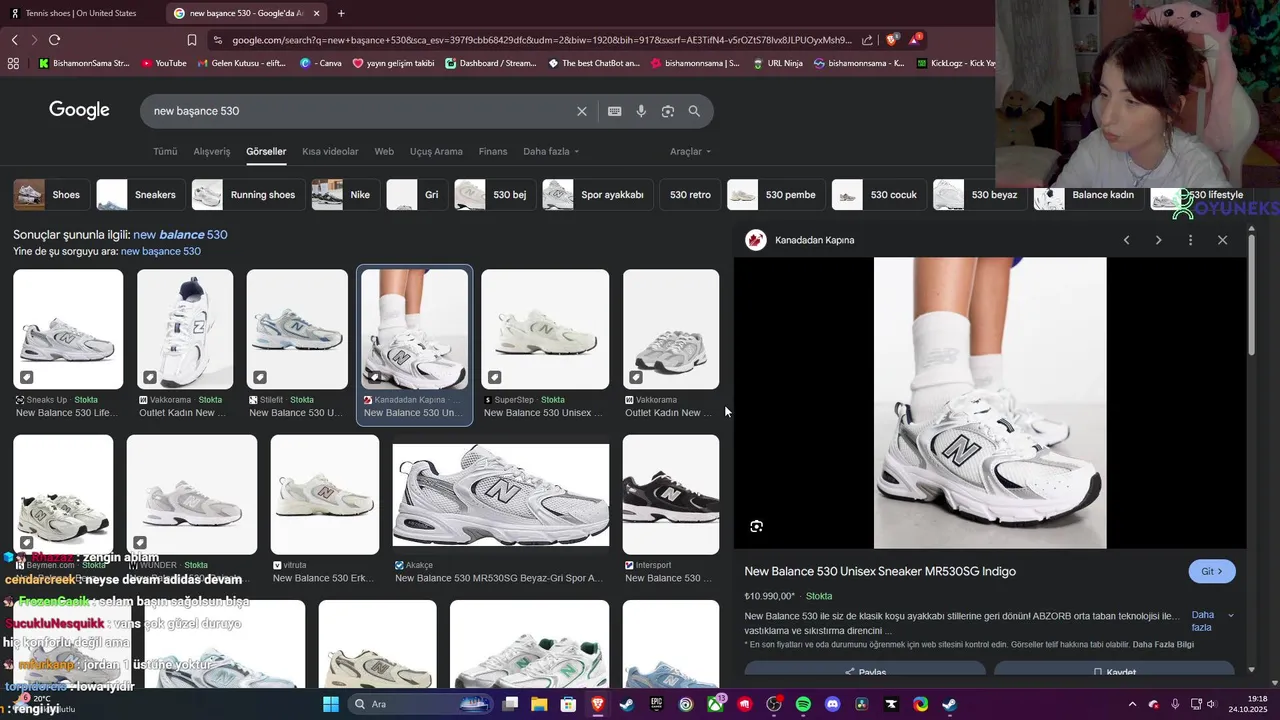Viewport: 1280px width, 720px height.
Task: Click the Google search input field
Action: pos(360,111)
